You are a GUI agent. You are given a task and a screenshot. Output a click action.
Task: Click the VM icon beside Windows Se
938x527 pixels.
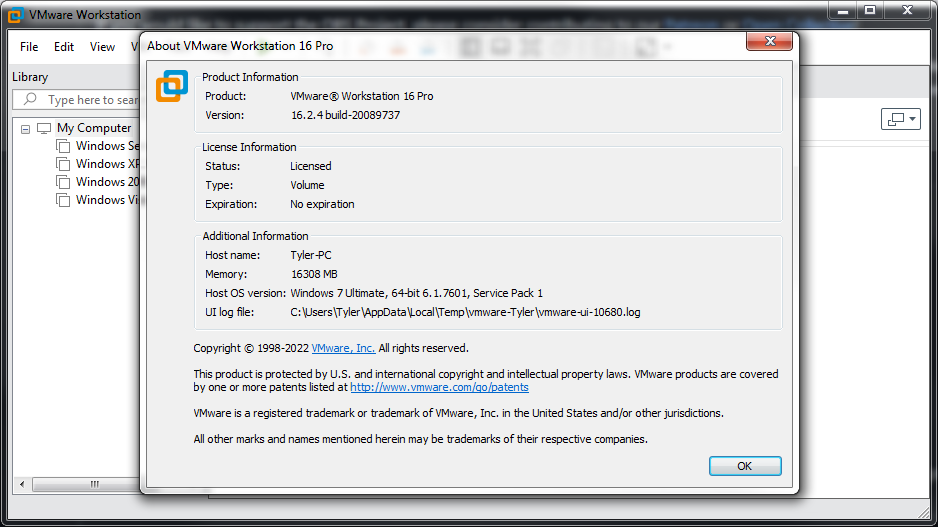[x=63, y=146]
